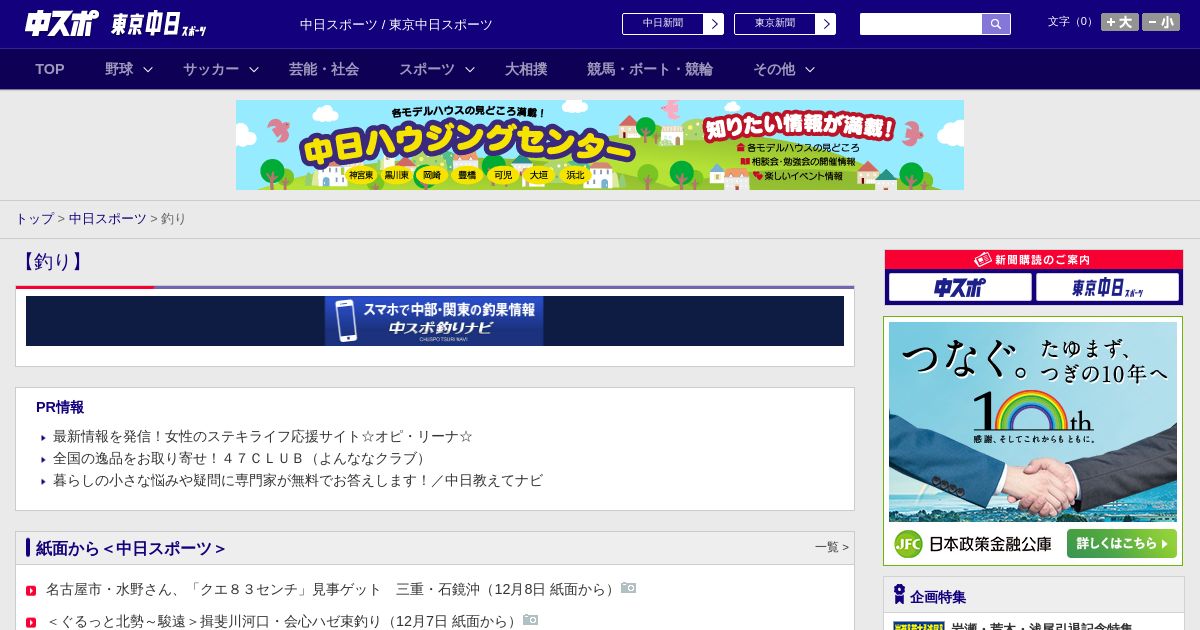Click 中日スポーツ breadcrumb link
Image resolution: width=1200 pixels, height=630 pixels.
tap(108, 218)
